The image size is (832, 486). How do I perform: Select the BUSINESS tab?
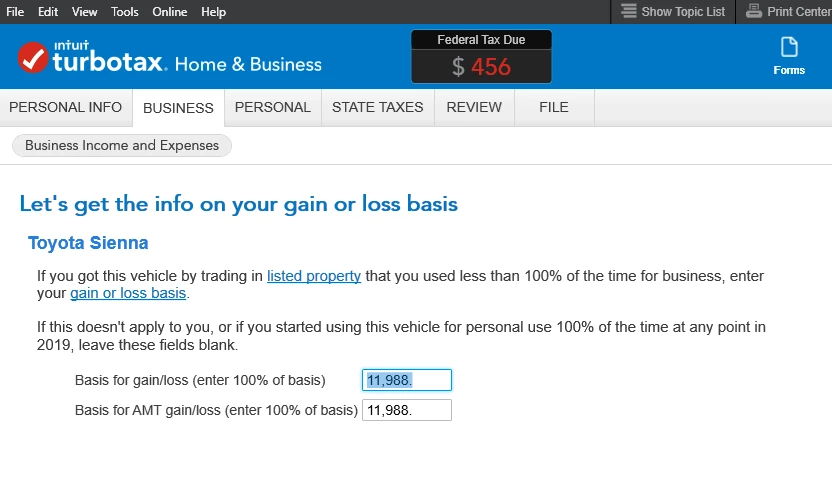coord(178,108)
